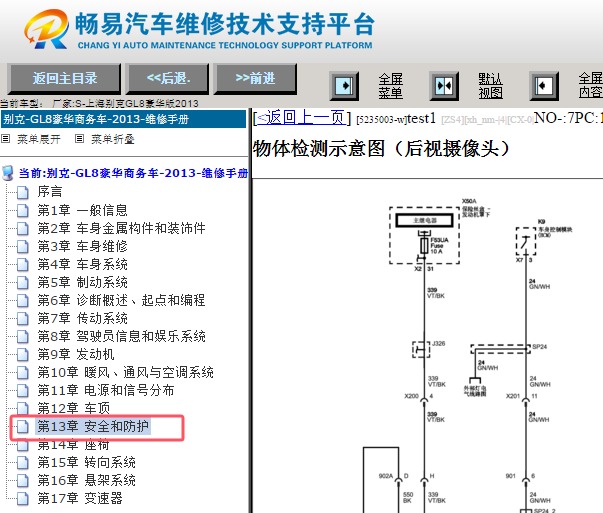This screenshot has width=603, height=513.
Task: Open 第15章 转向系统
Action: [86, 462]
